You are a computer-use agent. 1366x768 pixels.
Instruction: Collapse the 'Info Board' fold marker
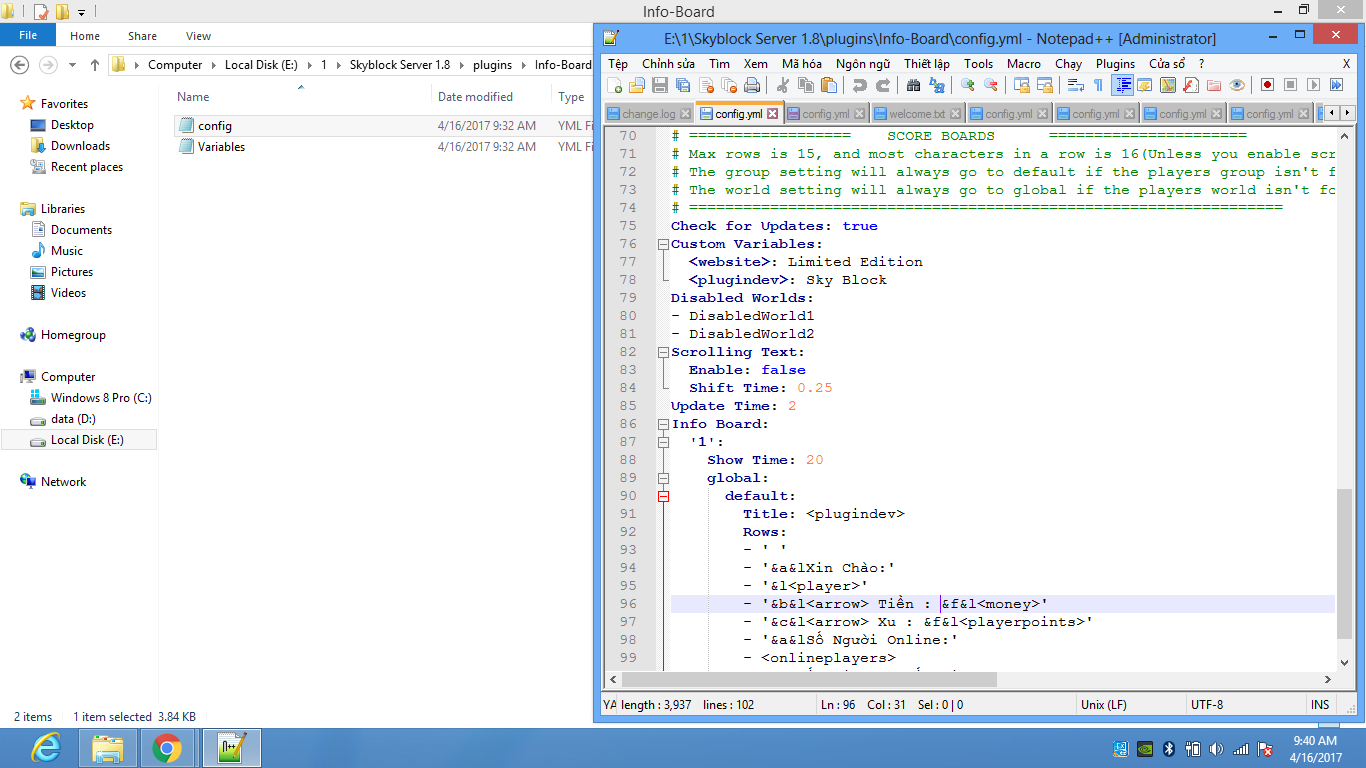(x=662, y=424)
